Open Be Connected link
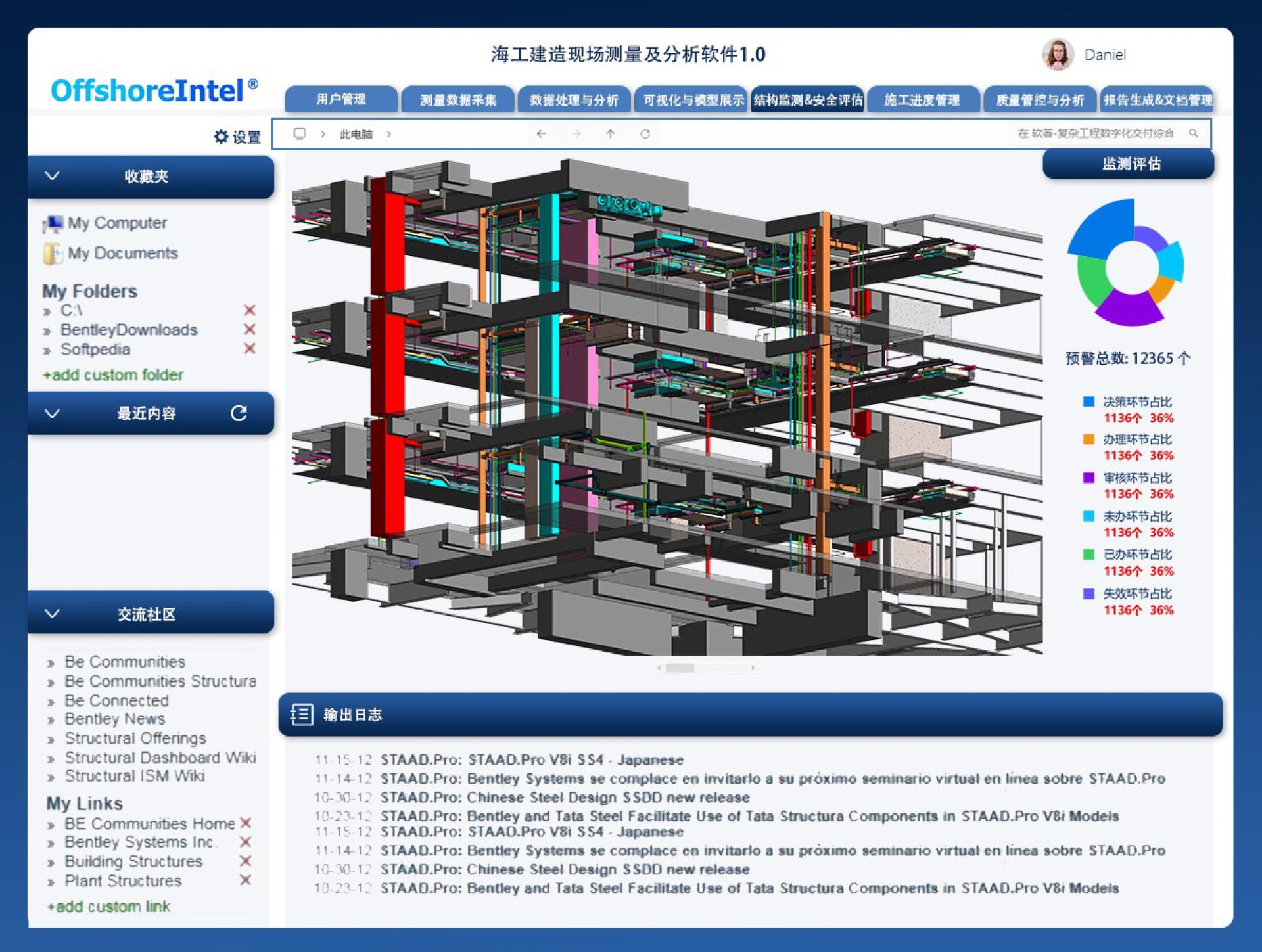 coord(117,700)
